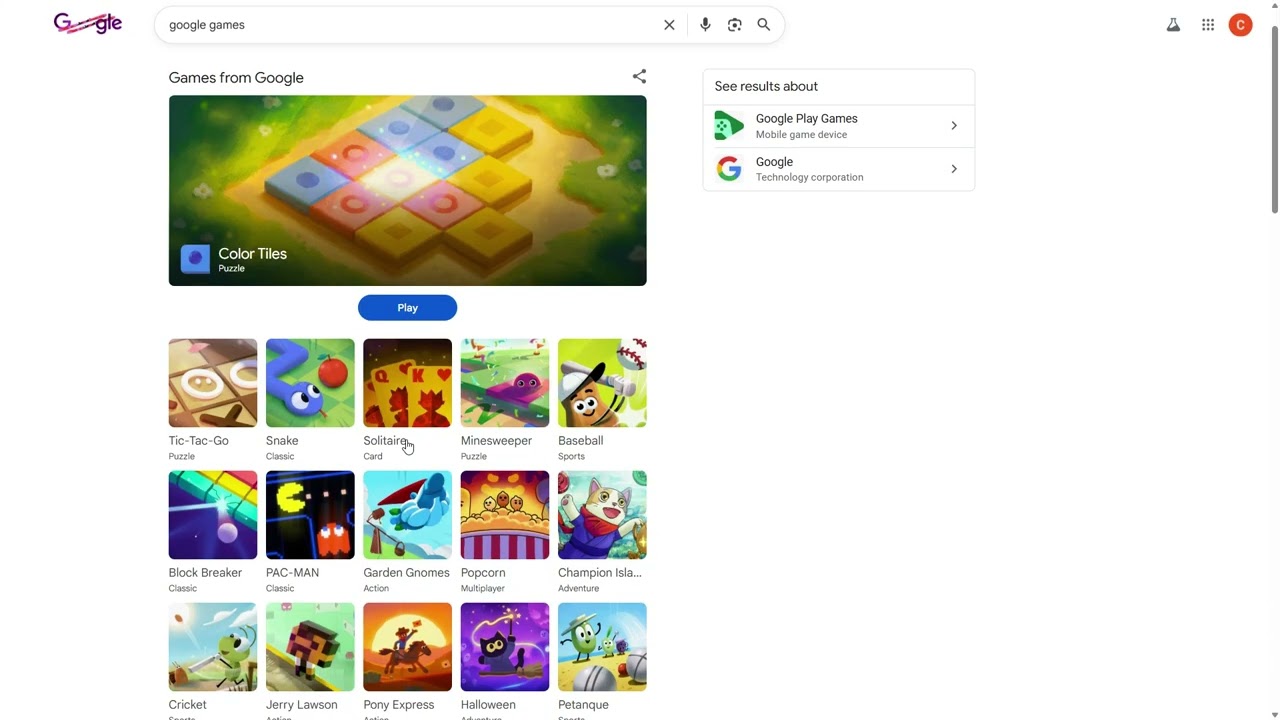Open Search Labs flask icon
This screenshot has height=720, width=1280.
point(1173,25)
